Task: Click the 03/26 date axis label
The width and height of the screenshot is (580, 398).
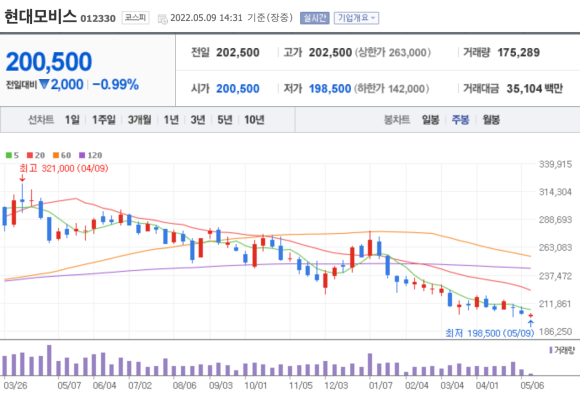Action: pos(15,386)
